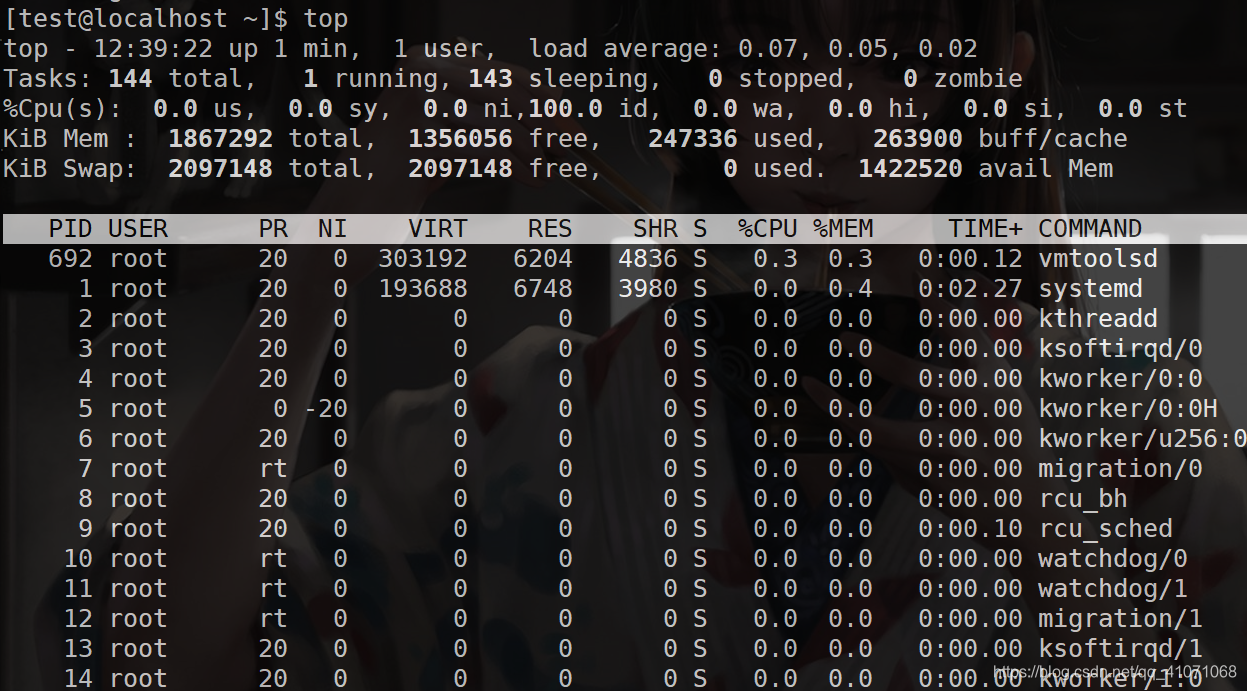Click the VIRT column header
The image size is (1247, 691).
(438, 229)
